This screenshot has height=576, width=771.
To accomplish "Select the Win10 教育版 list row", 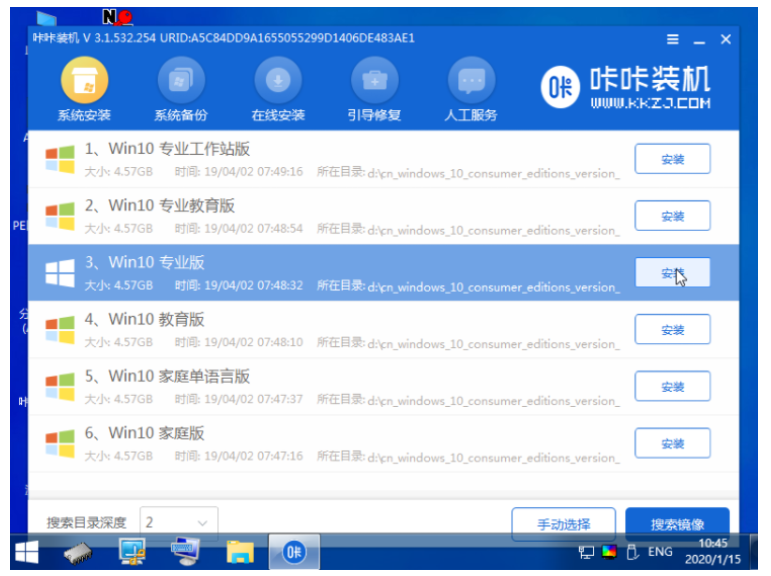I will [384, 330].
